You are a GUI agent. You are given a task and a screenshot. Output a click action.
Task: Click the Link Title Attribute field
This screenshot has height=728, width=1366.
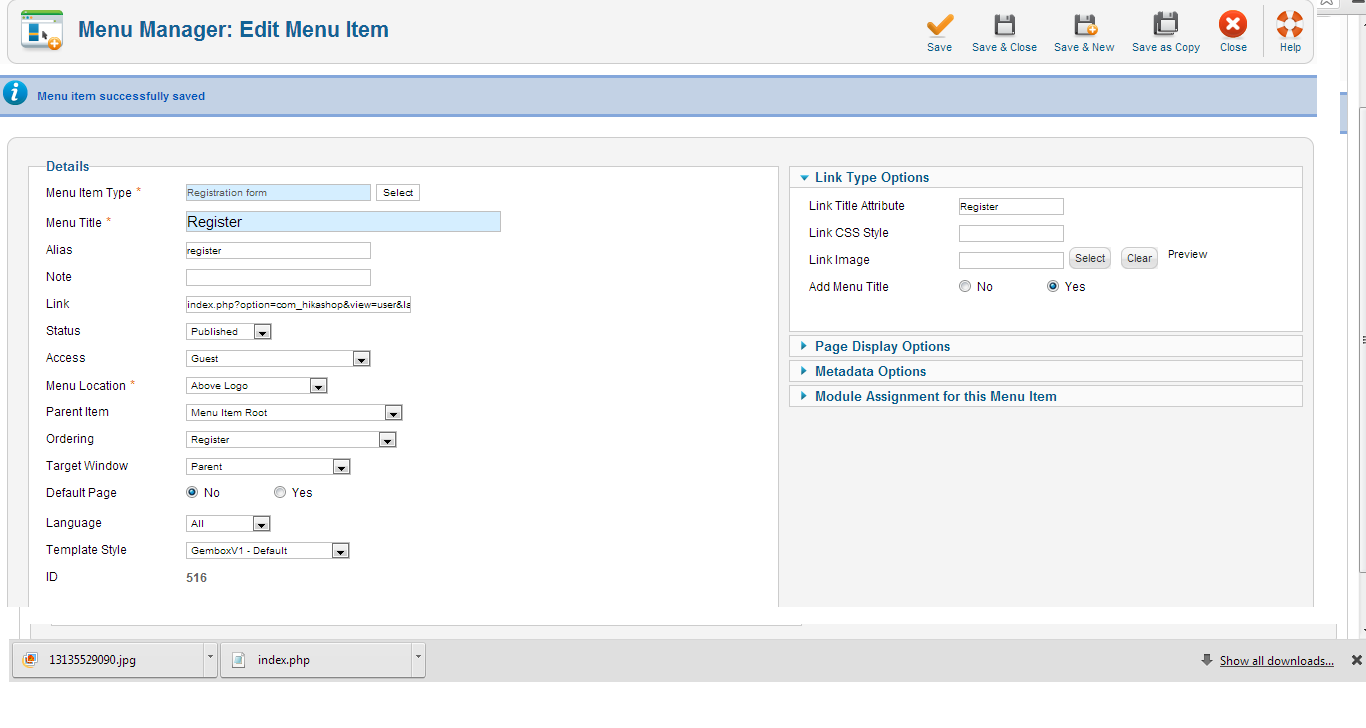(1011, 206)
